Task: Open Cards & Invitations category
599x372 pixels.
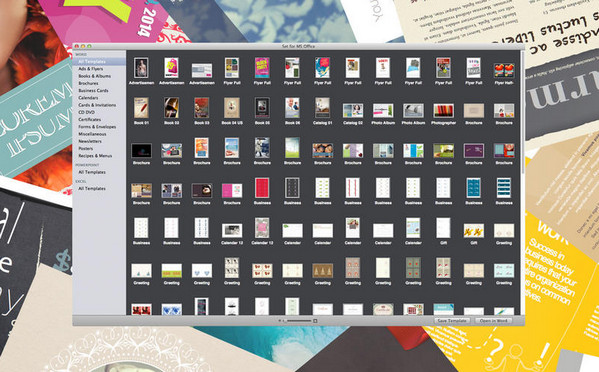Action: (97, 105)
